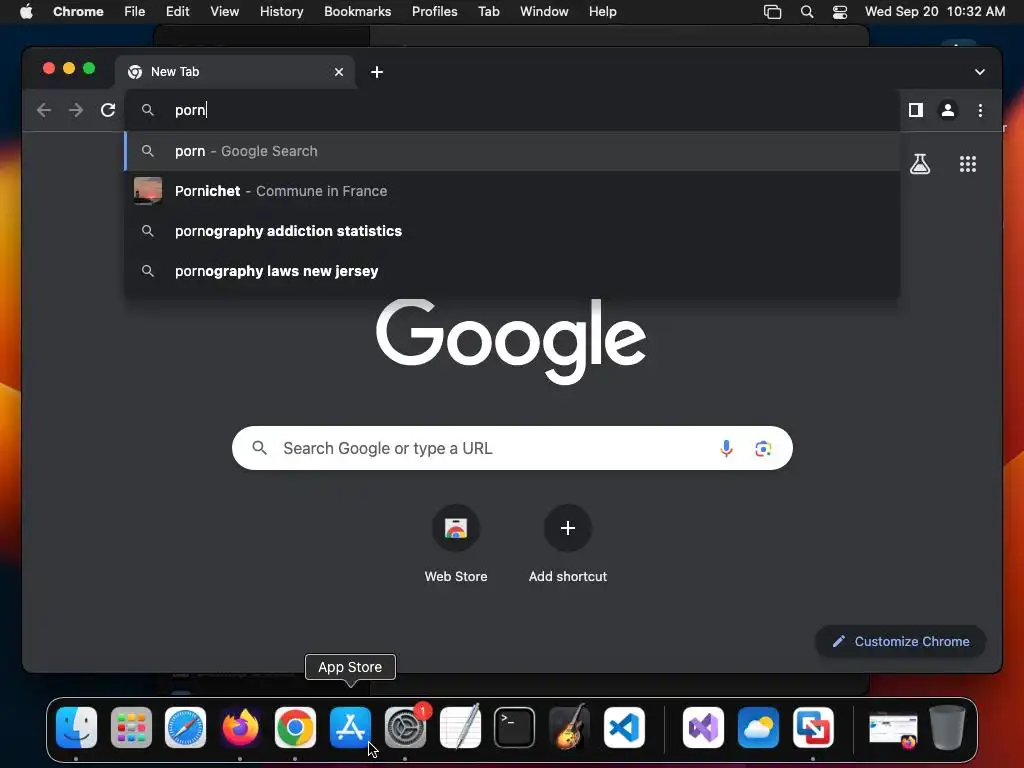Viewport: 1024px width, 768px height.
Task: Open the Window menu
Action: [544, 12]
